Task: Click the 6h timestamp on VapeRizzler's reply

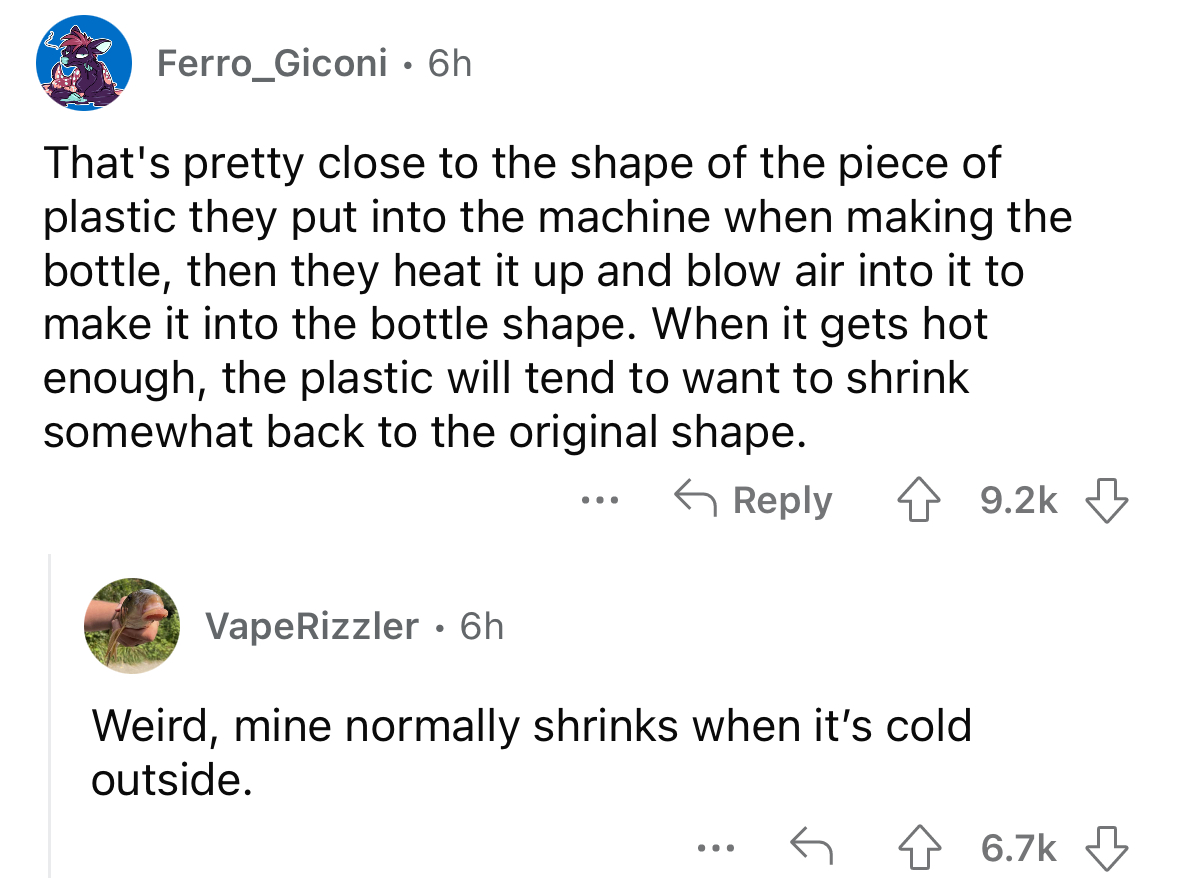Action: pyautogui.click(x=481, y=625)
